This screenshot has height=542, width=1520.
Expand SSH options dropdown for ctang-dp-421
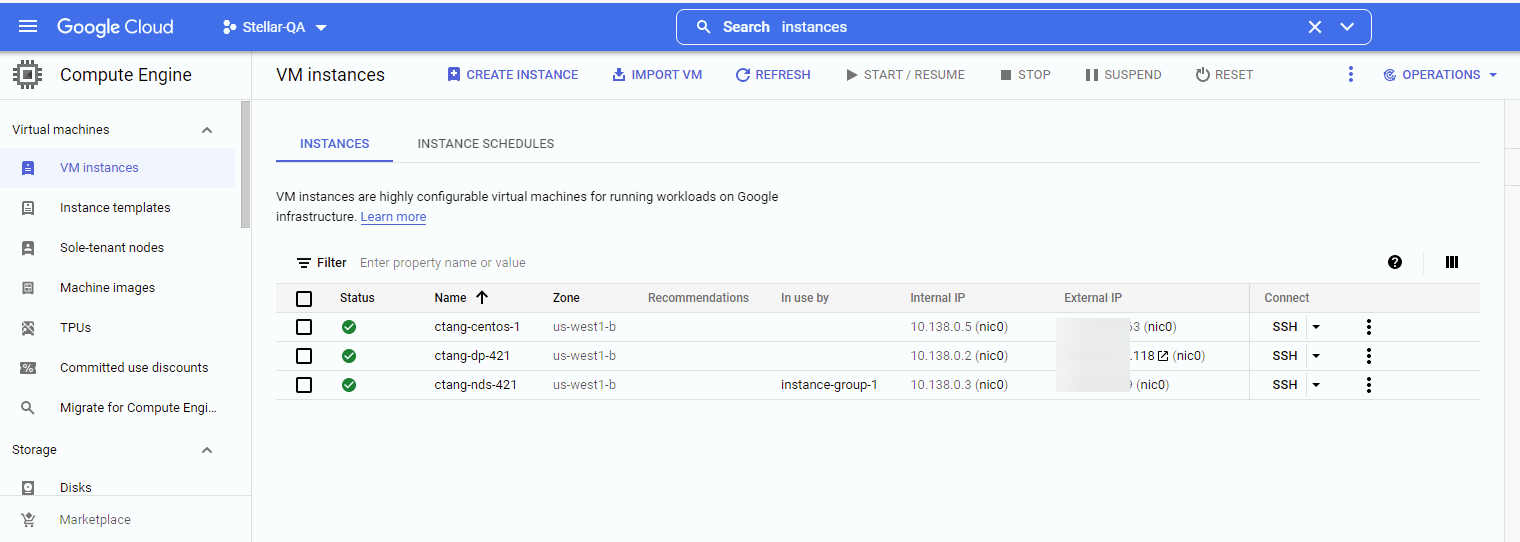click(x=1316, y=356)
